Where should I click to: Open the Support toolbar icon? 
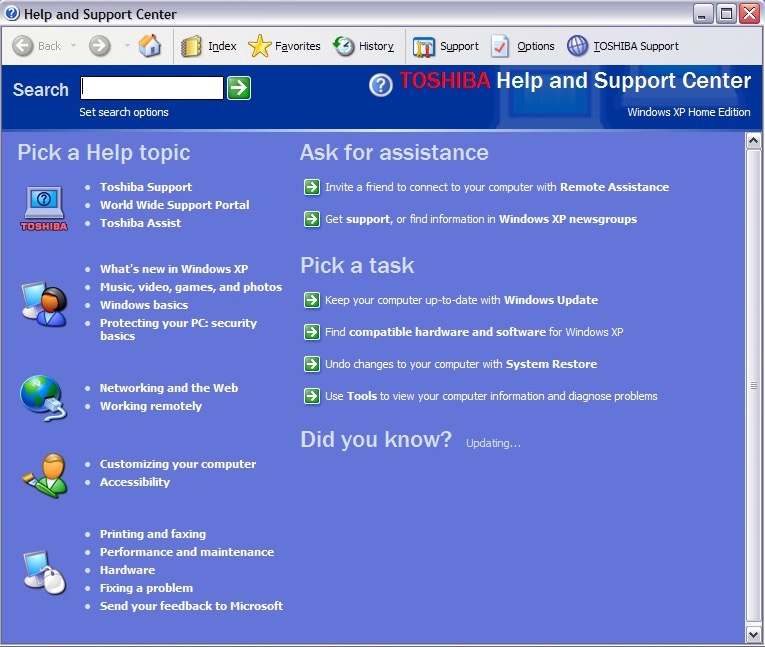(x=423, y=47)
